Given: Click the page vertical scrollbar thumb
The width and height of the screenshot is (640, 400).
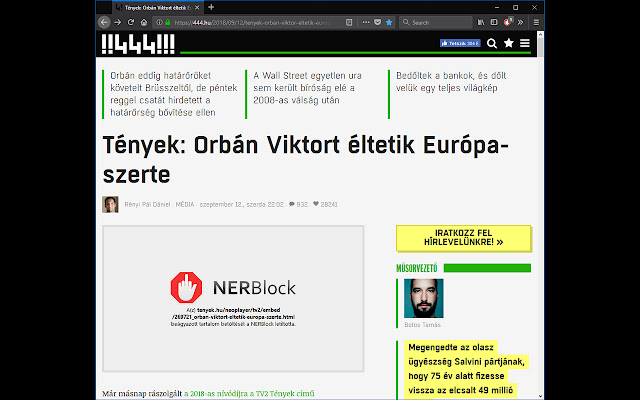Looking at the screenshot, I should point(540,49).
